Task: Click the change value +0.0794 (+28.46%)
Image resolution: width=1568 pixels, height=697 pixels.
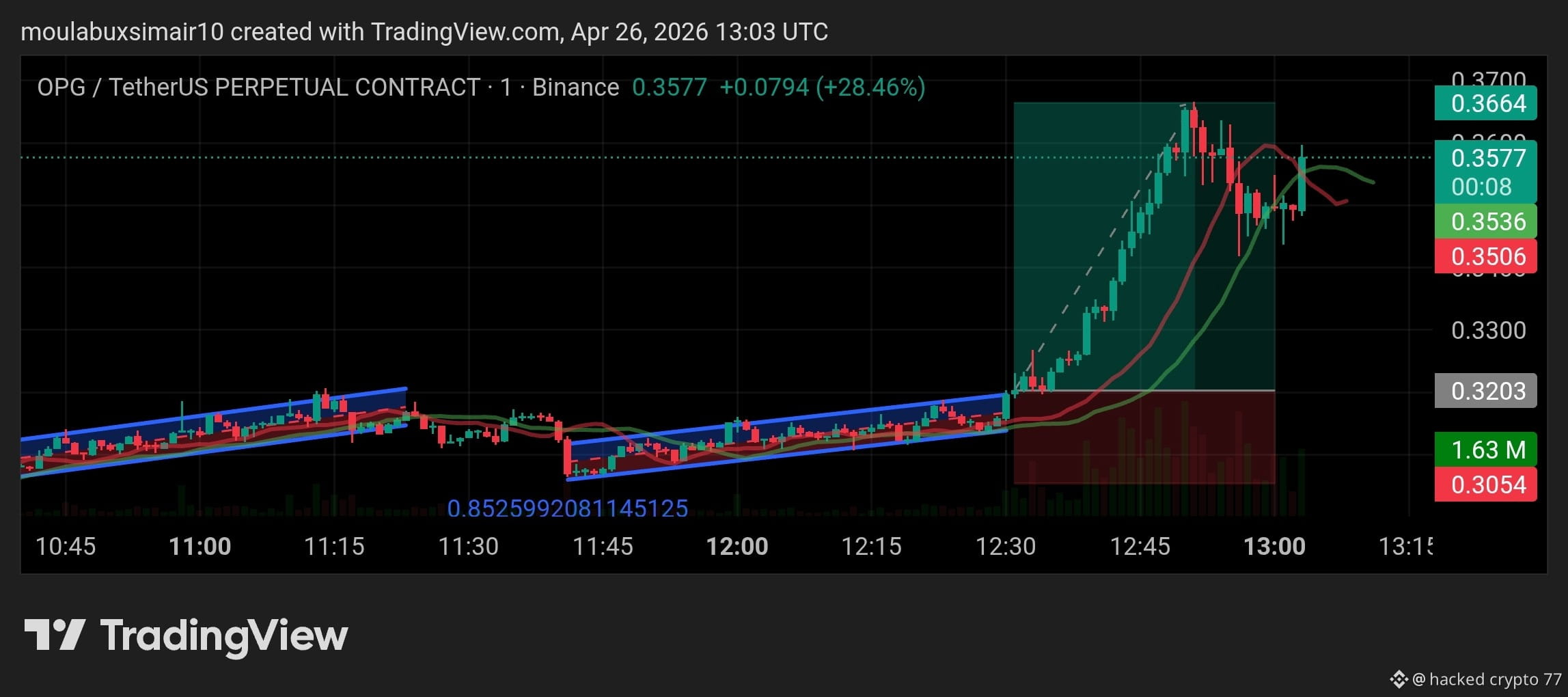Action: coord(823,87)
